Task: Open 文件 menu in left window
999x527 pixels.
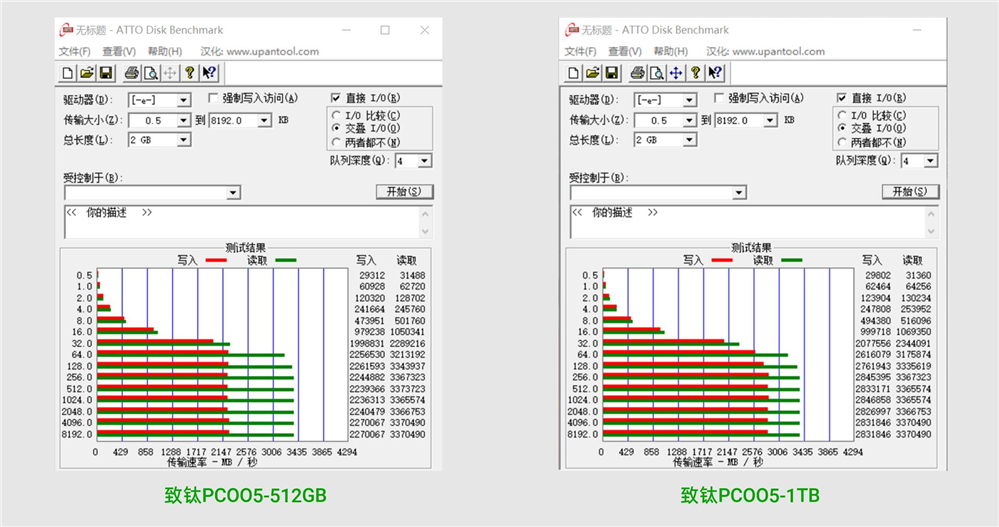Action: pos(75,52)
